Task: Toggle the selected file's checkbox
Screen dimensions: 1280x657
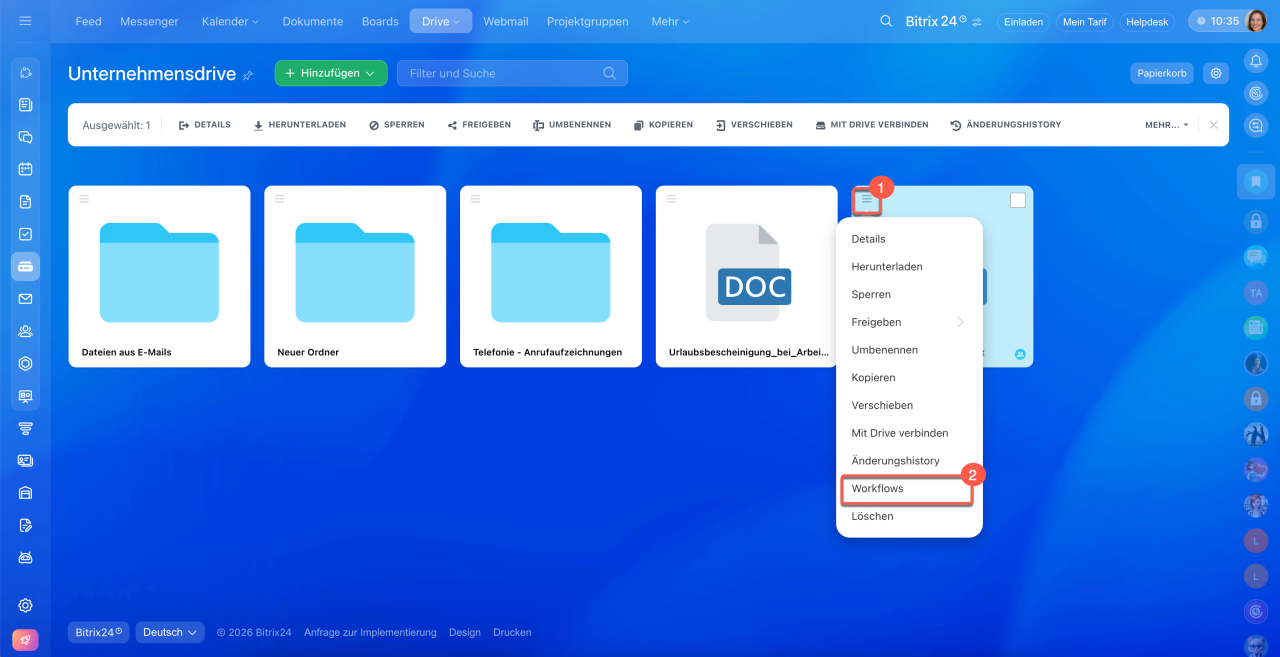Action: pyautogui.click(x=1017, y=200)
